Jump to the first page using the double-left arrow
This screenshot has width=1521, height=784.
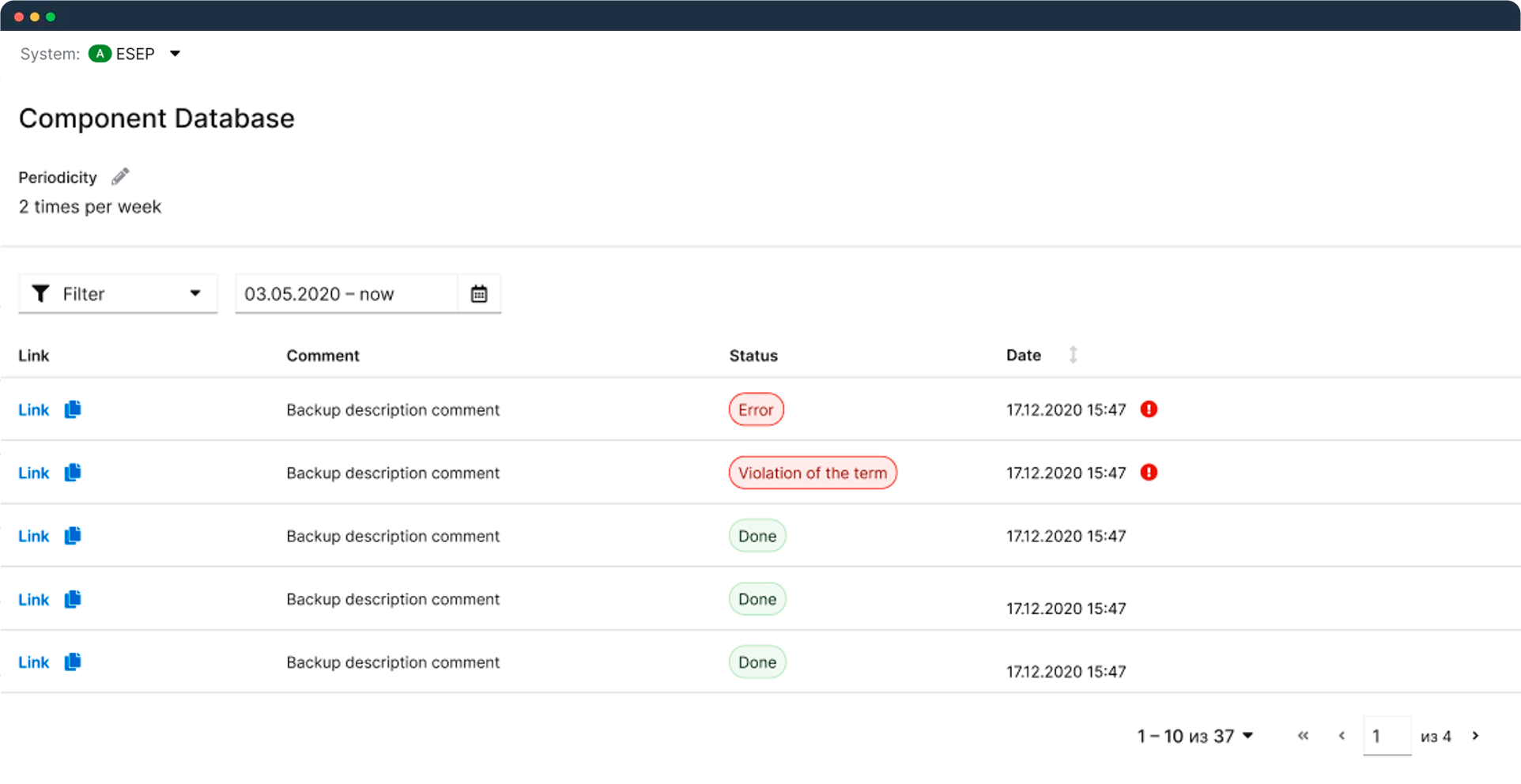1303,735
